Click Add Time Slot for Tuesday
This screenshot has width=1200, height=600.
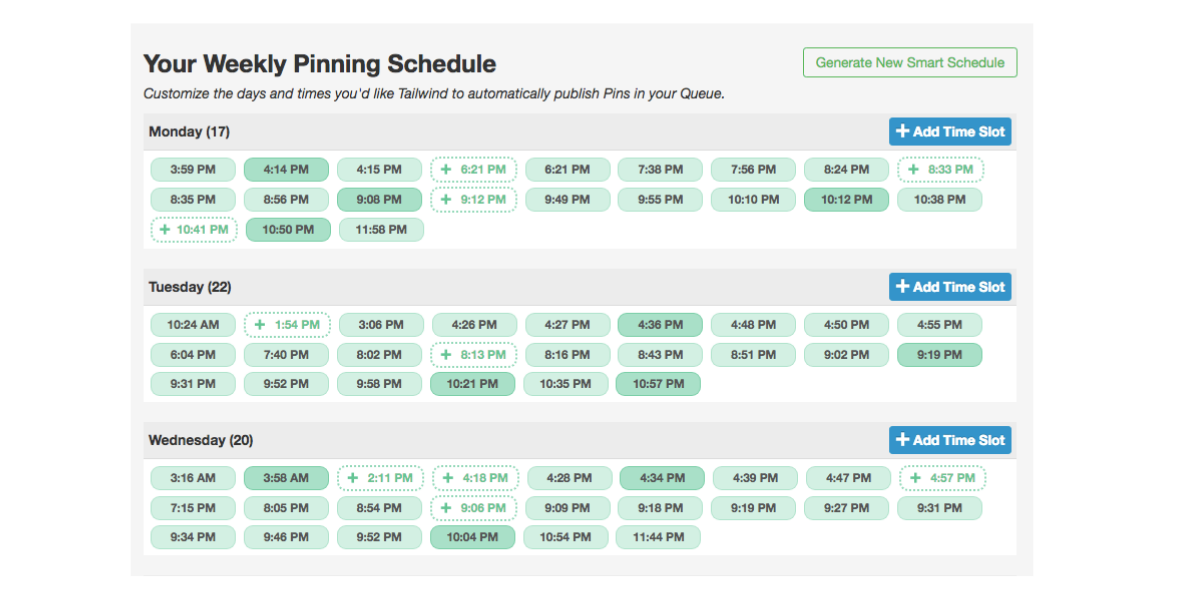(x=950, y=287)
